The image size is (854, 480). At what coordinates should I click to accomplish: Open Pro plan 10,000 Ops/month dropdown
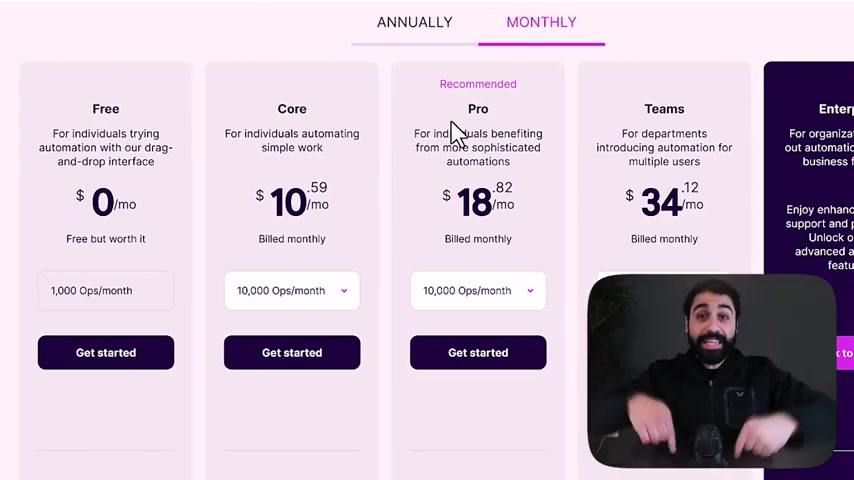(x=468, y=290)
